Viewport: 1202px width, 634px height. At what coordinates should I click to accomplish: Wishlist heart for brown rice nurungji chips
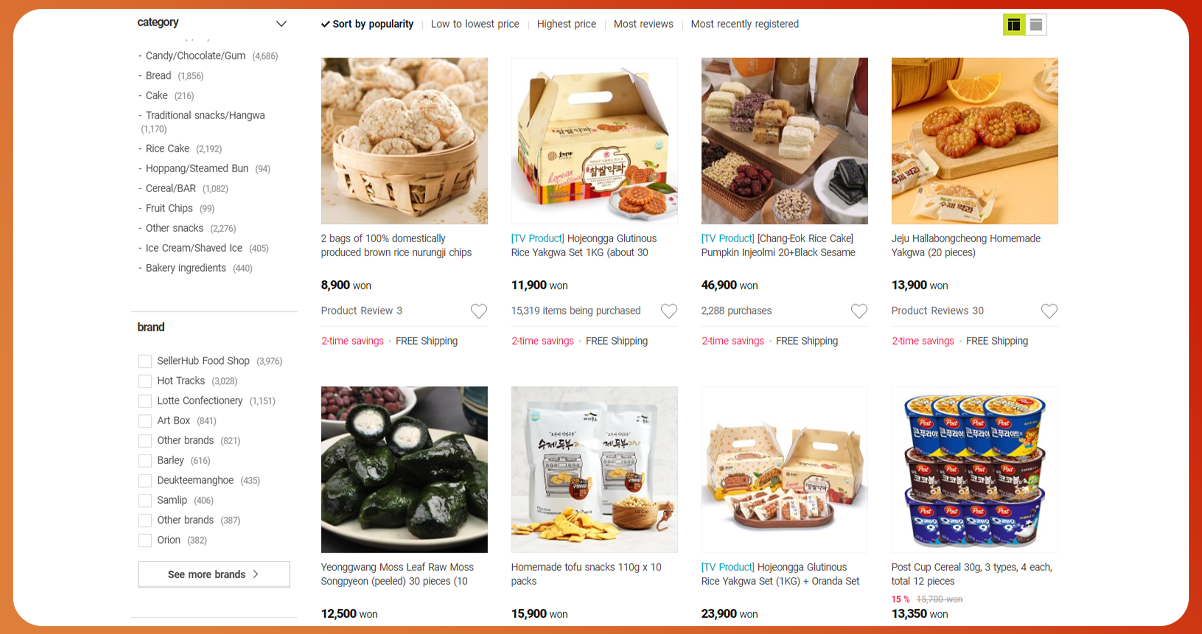coord(479,311)
